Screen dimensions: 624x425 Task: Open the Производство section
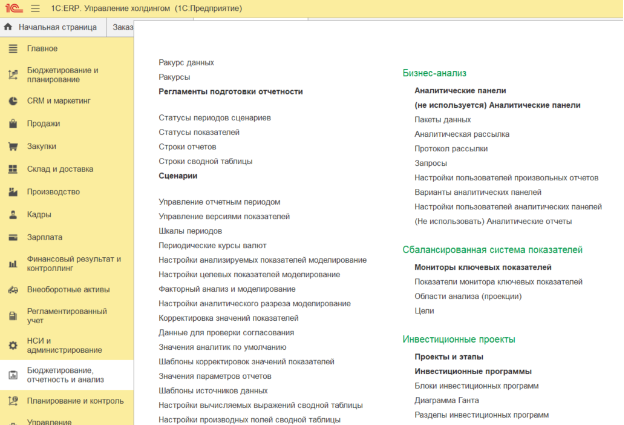pos(53,192)
